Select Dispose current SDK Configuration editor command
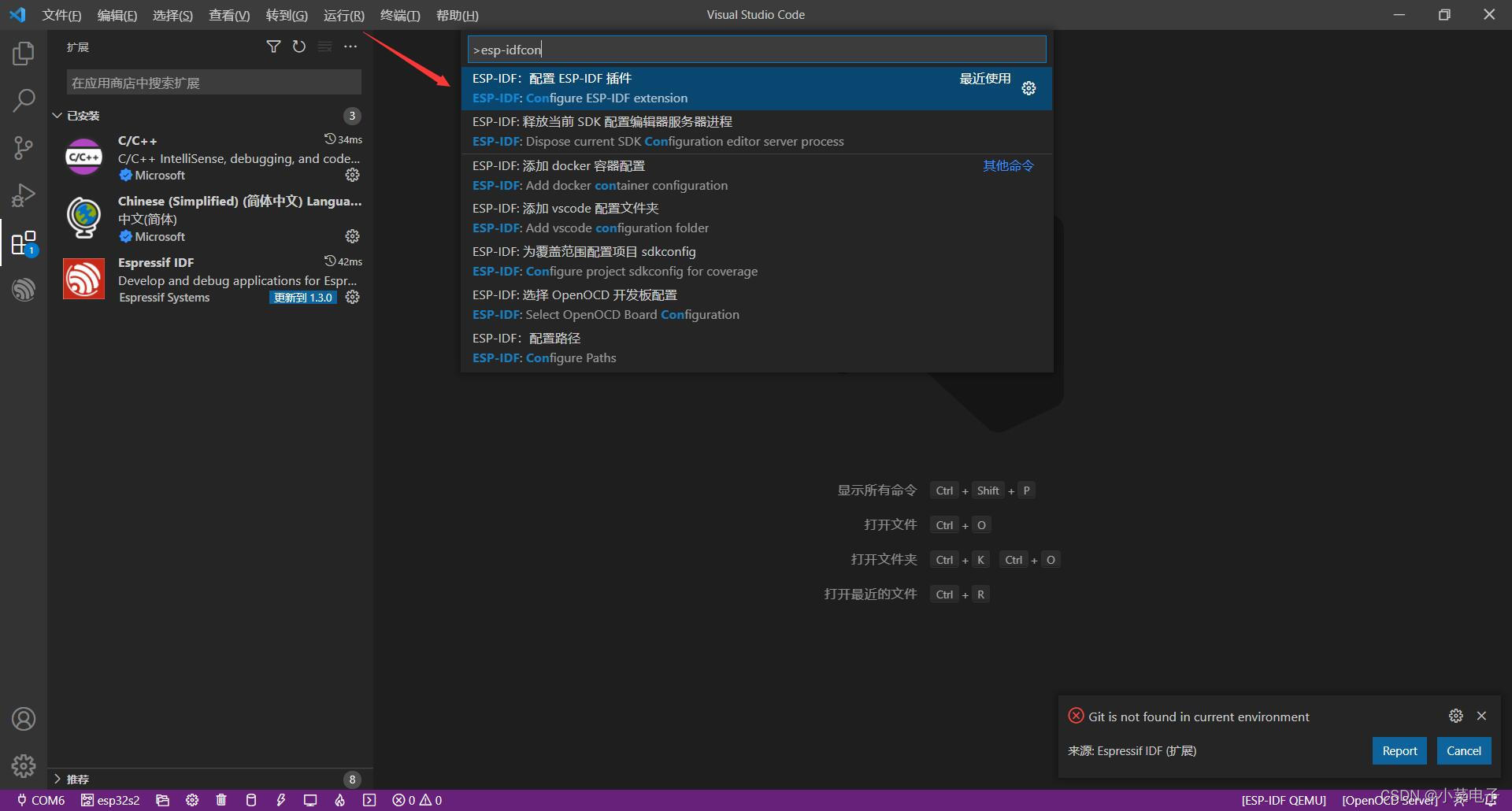 [757, 131]
